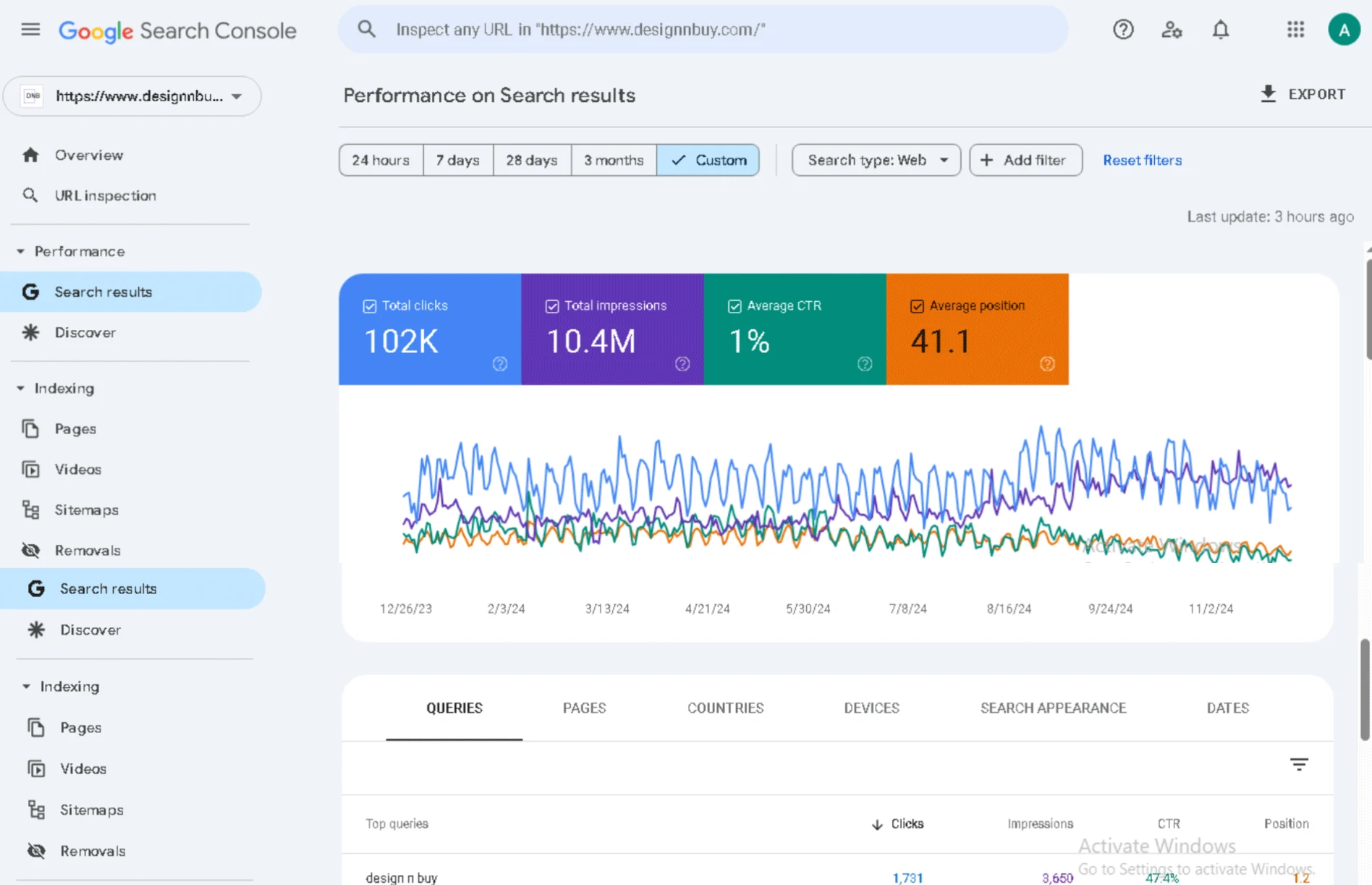The width and height of the screenshot is (1372, 885).
Task: Click the Export button
Action: click(x=1303, y=94)
